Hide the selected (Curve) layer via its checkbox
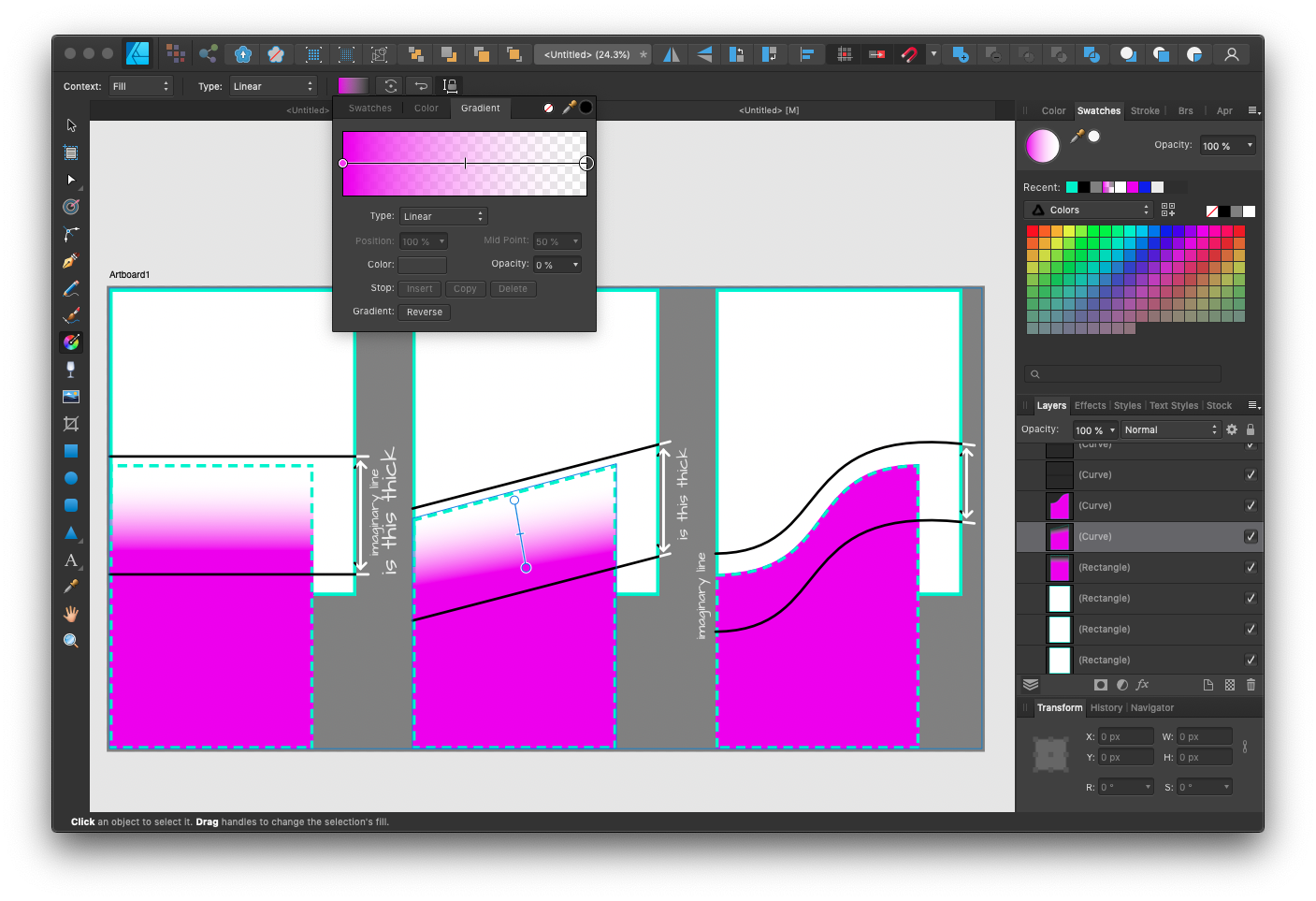 pyautogui.click(x=1251, y=536)
